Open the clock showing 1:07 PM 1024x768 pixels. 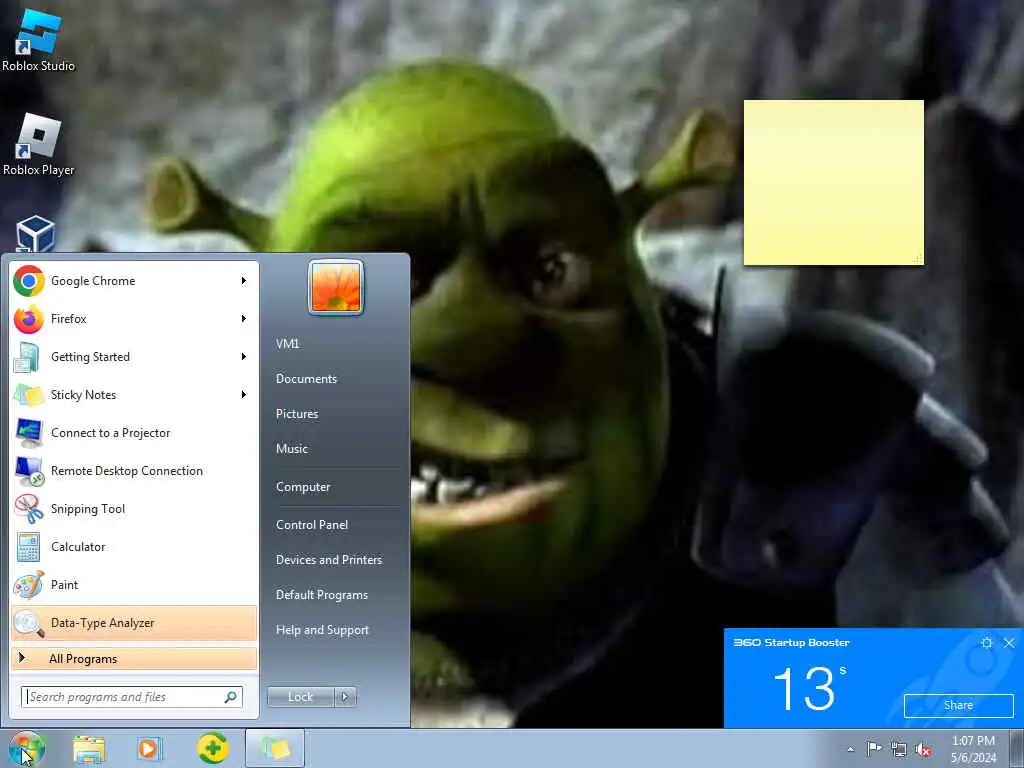click(x=973, y=749)
